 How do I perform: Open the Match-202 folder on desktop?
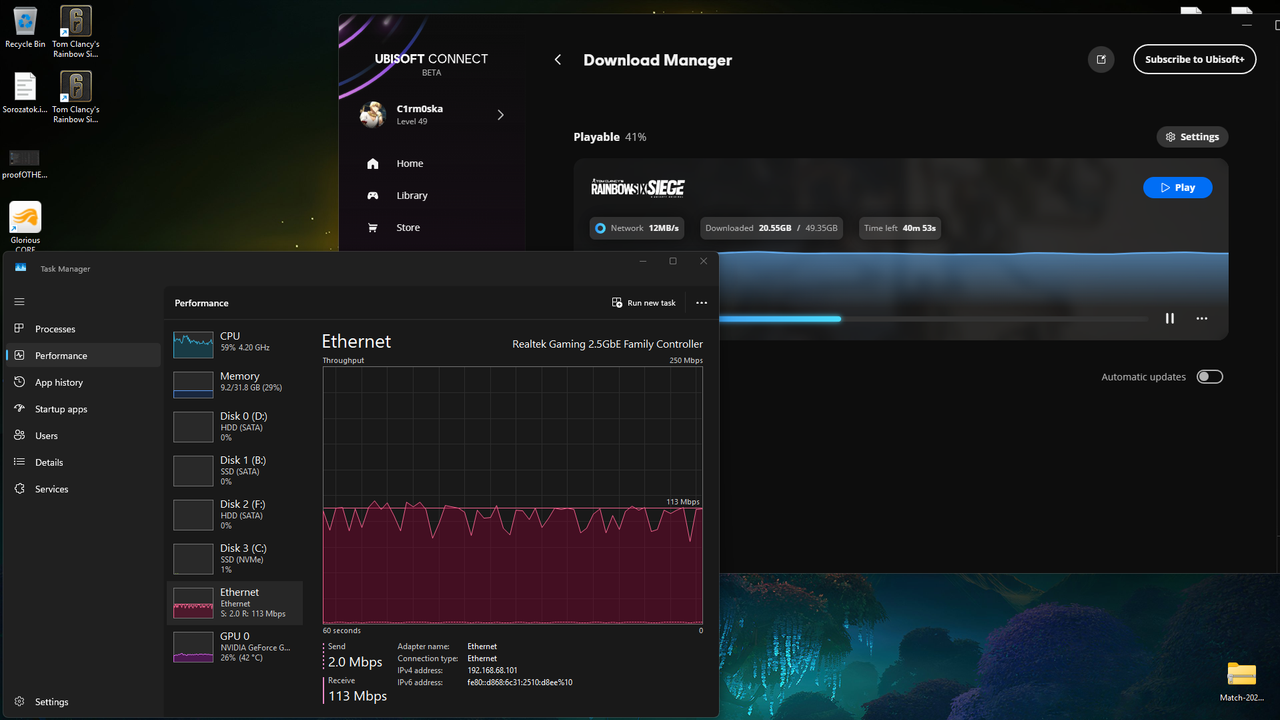(1241, 681)
